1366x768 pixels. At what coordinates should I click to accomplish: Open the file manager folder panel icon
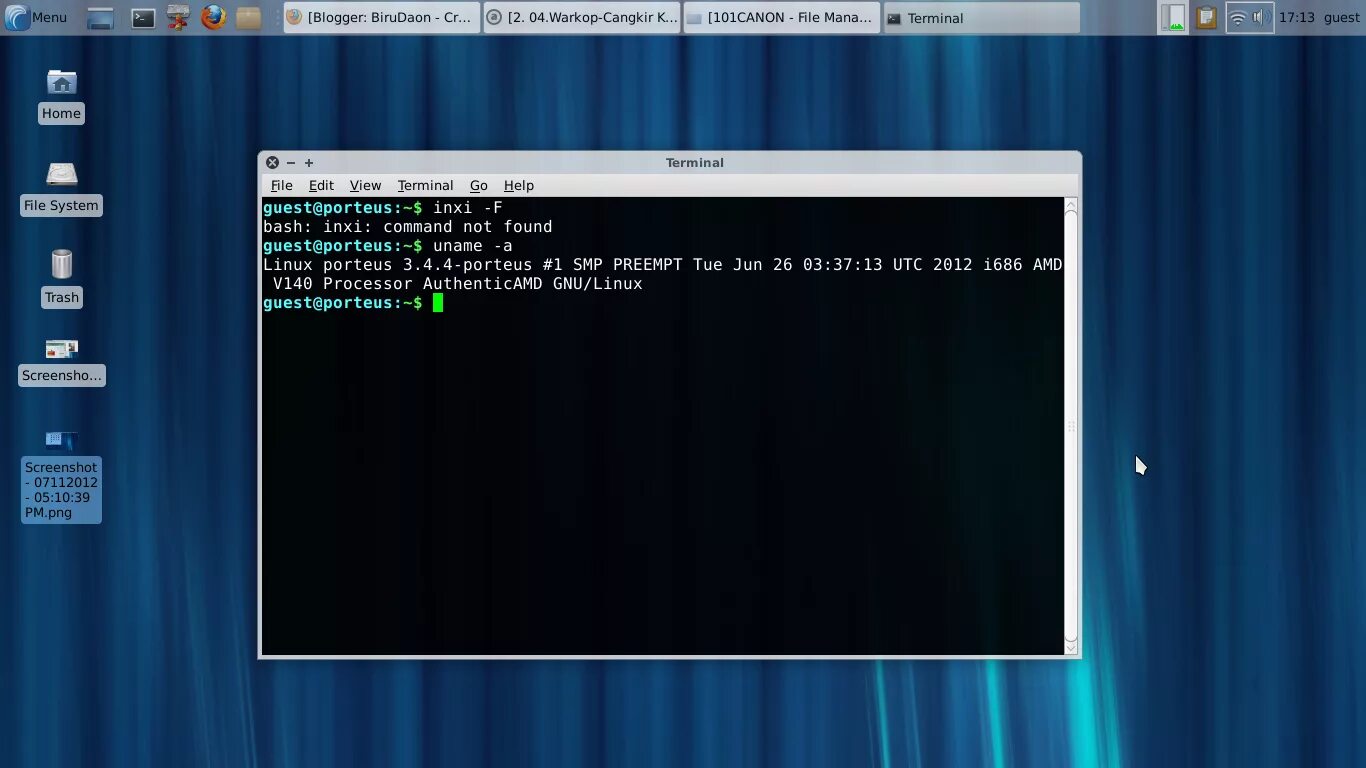click(248, 17)
